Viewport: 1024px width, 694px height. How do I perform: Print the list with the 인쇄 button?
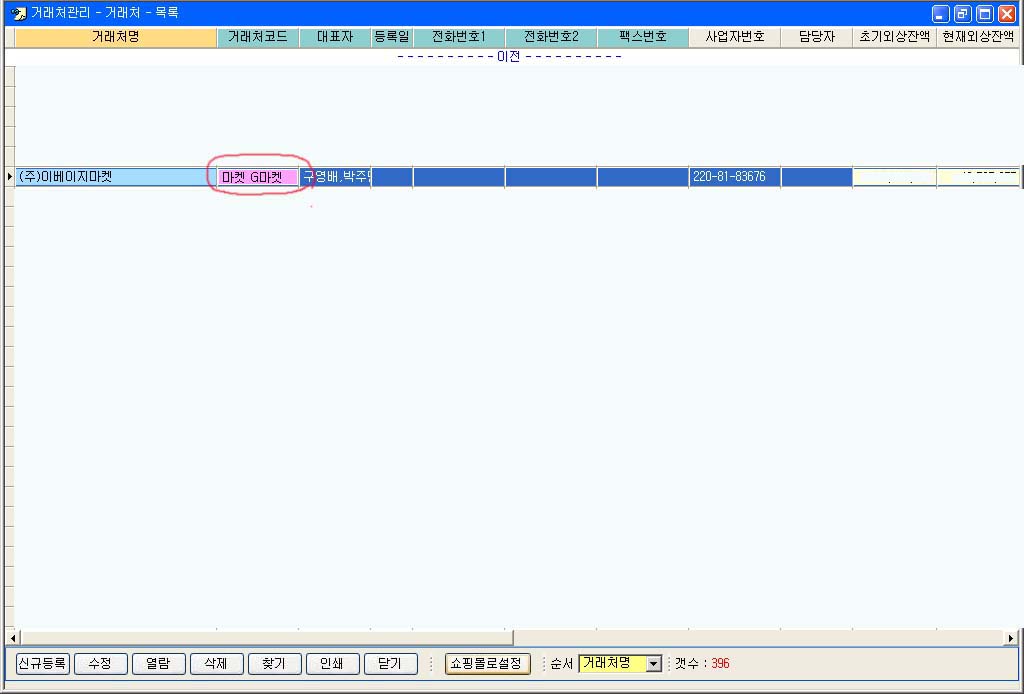pos(332,664)
